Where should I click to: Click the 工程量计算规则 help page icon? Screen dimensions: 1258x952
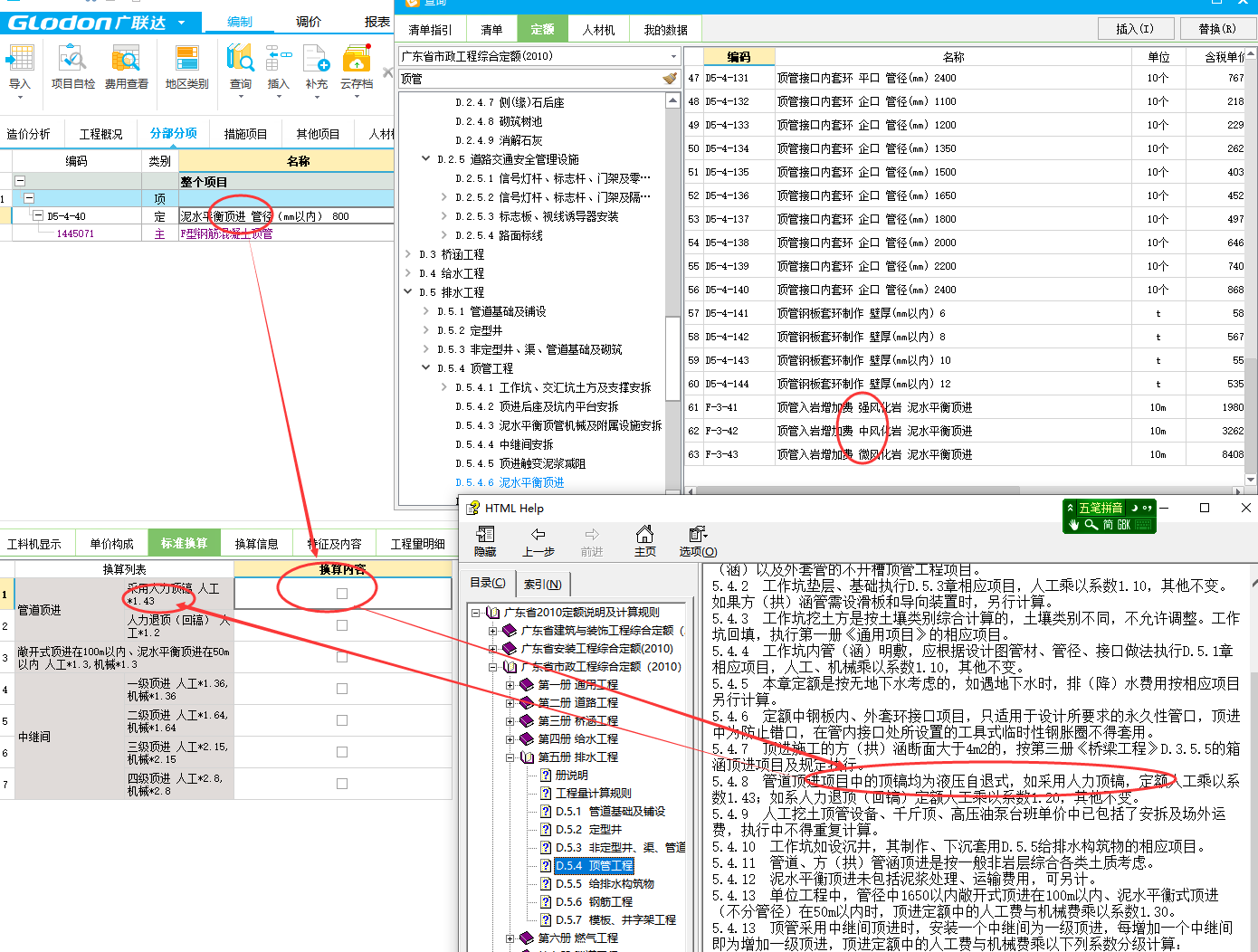click(546, 793)
